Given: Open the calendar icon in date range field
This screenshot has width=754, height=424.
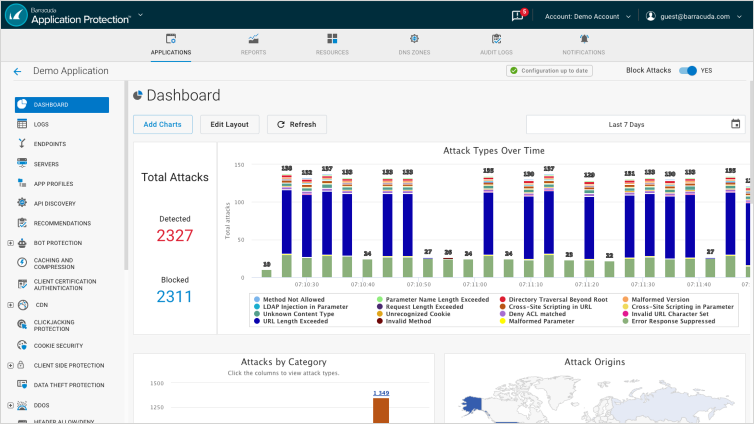Looking at the screenshot, I should tap(736, 124).
